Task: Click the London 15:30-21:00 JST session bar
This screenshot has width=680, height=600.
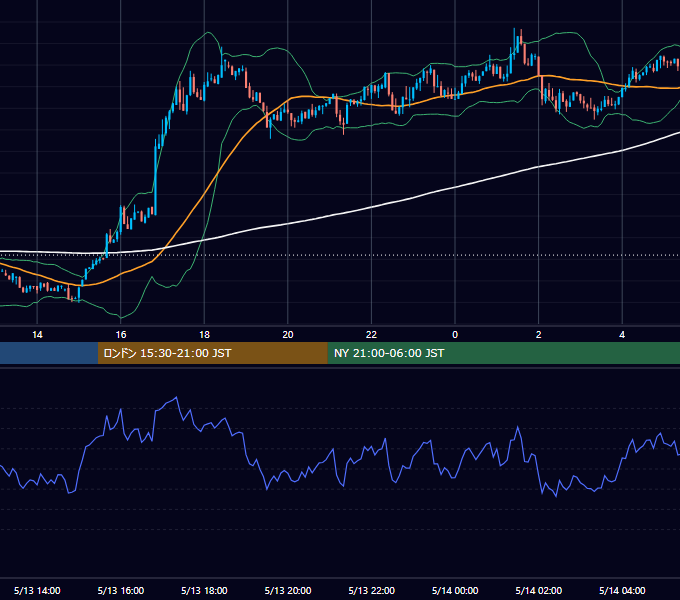Action: click(x=212, y=353)
